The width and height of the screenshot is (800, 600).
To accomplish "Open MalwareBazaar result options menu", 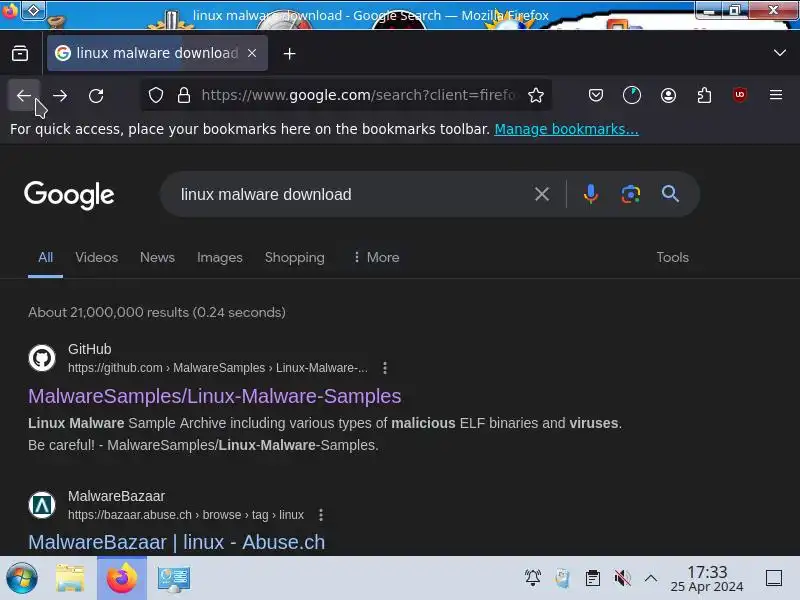I will (x=321, y=515).
